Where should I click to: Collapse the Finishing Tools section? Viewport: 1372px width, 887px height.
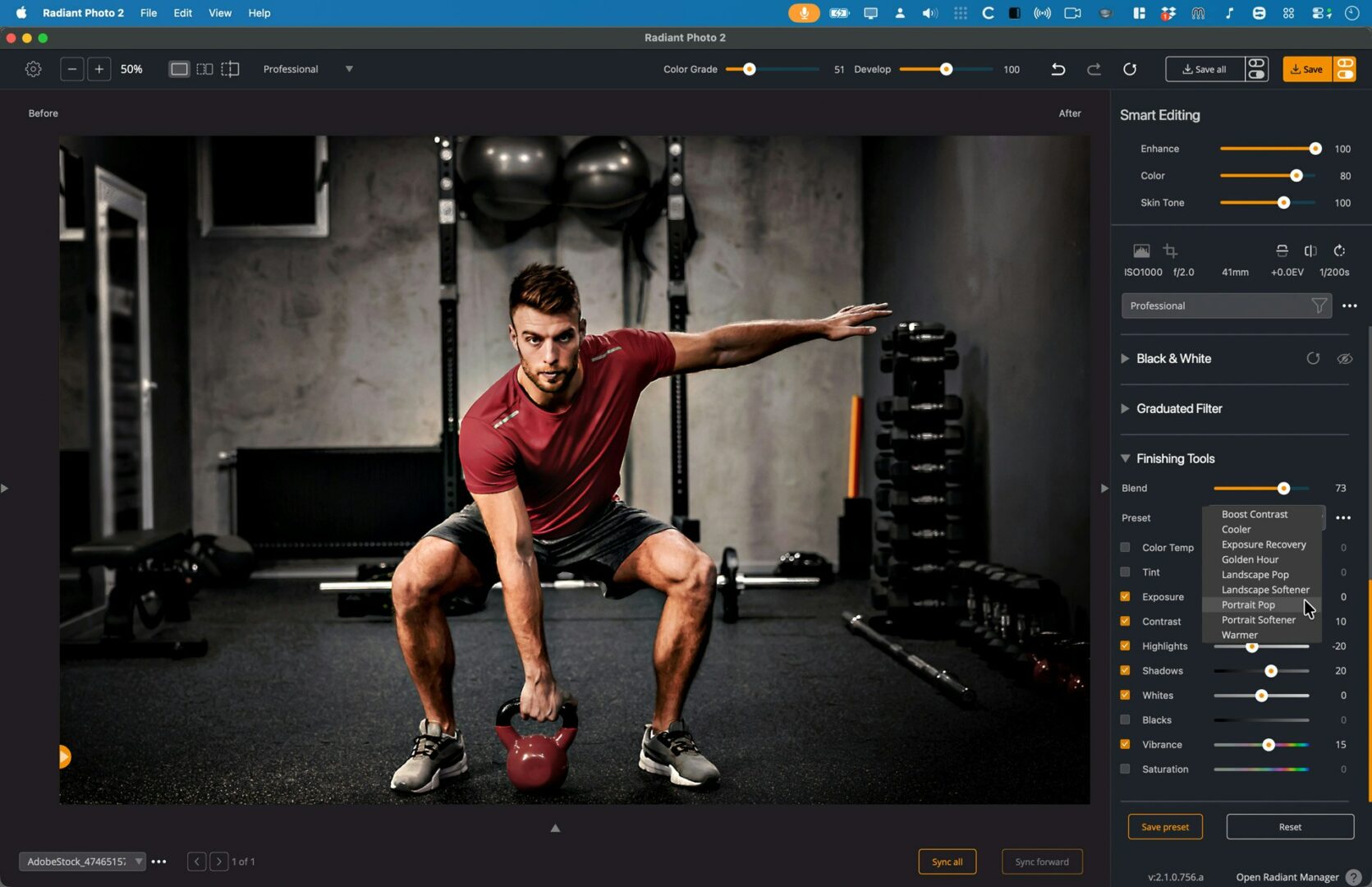(x=1125, y=459)
